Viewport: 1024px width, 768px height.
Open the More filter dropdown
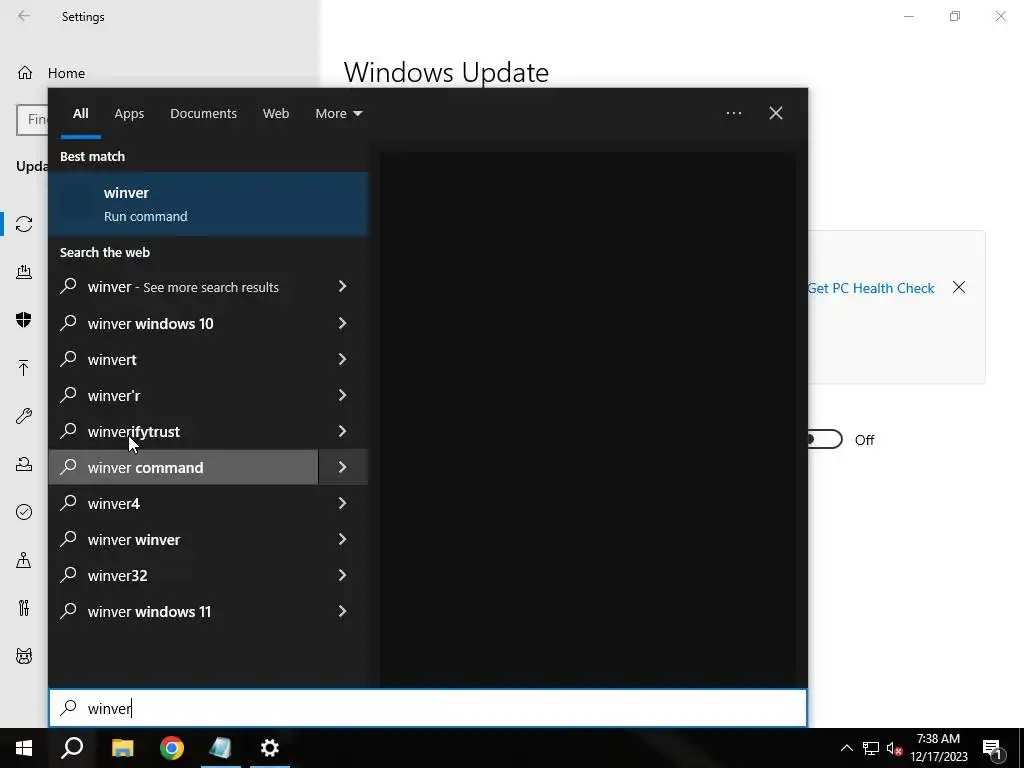coord(338,114)
